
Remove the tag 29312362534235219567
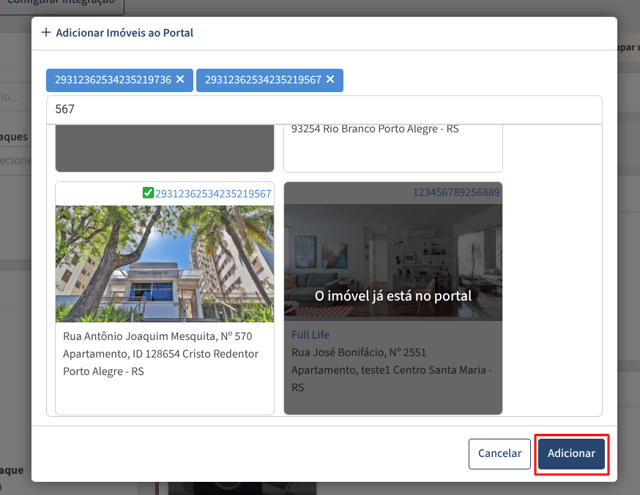click(330, 79)
